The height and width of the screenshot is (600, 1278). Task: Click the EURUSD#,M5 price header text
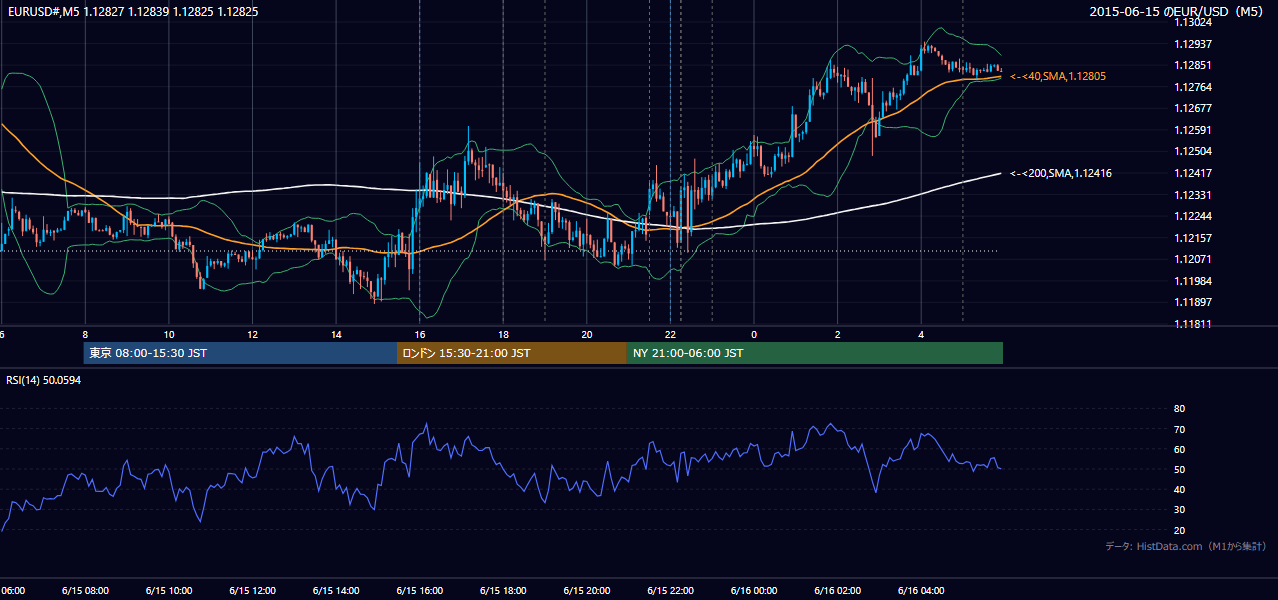[132, 12]
